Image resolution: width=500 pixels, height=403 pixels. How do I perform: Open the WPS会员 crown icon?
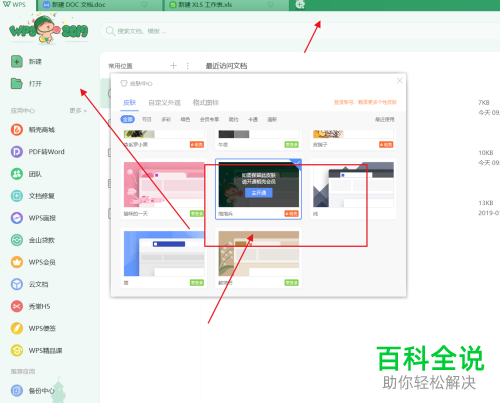(17, 262)
